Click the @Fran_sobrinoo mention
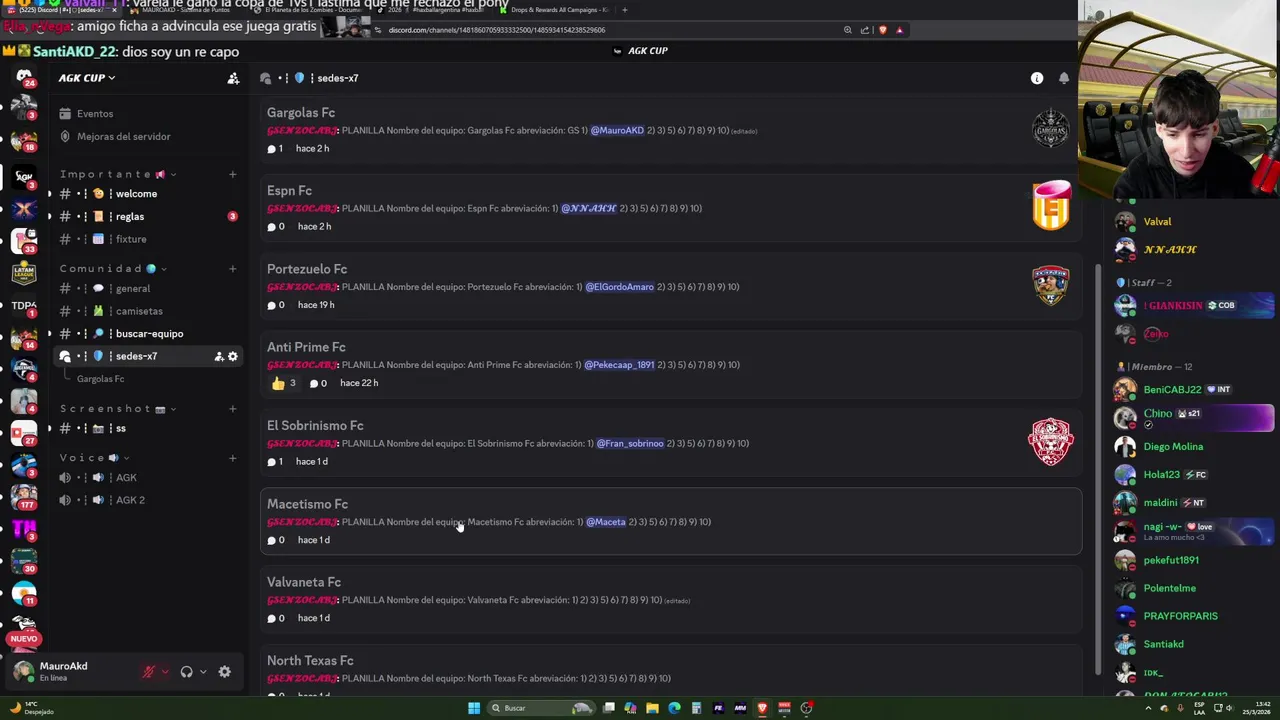The width and height of the screenshot is (1280, 720). tap(630, 444)
